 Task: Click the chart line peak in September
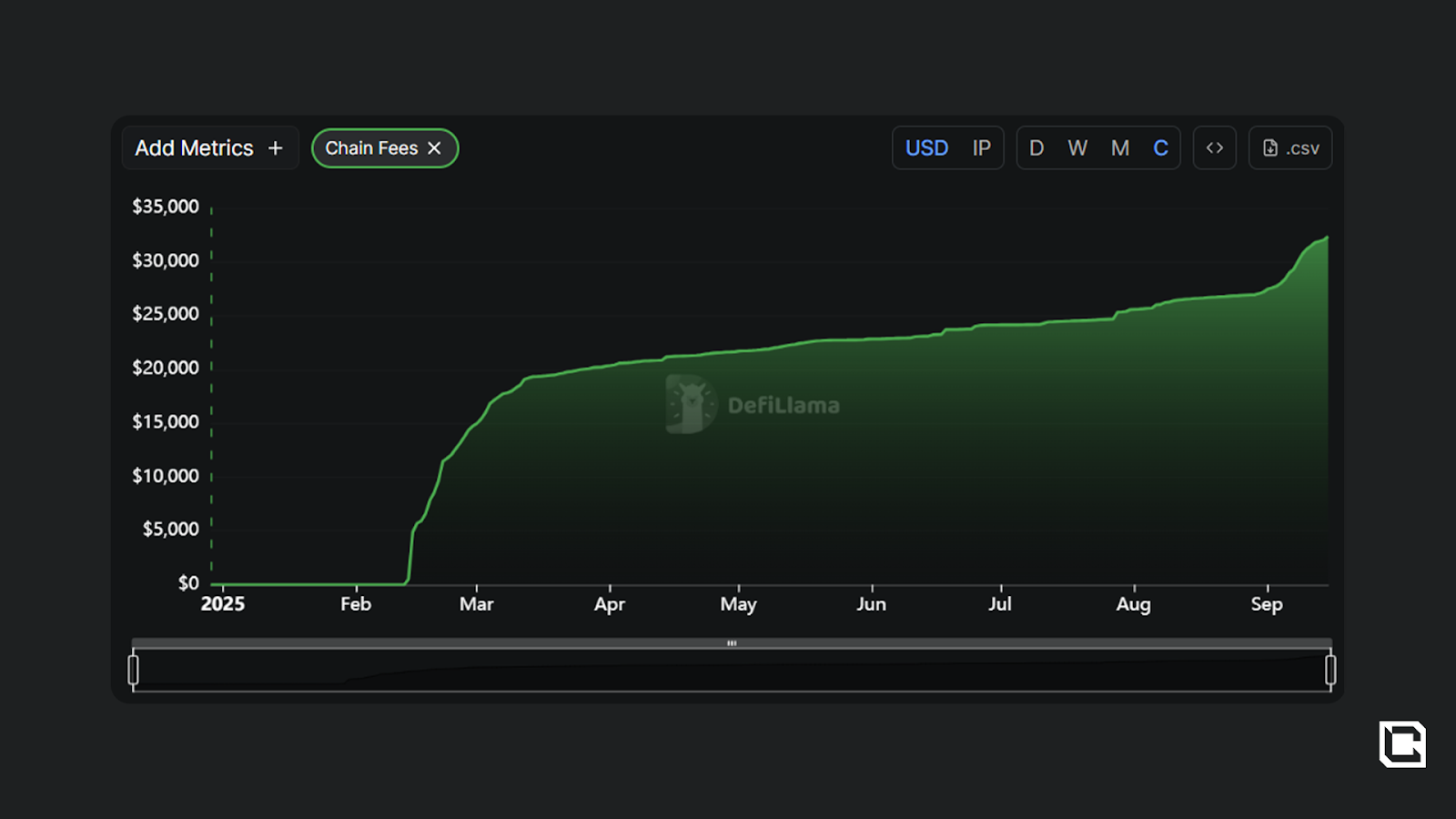pyautogui.click(x=1326, y=238)
